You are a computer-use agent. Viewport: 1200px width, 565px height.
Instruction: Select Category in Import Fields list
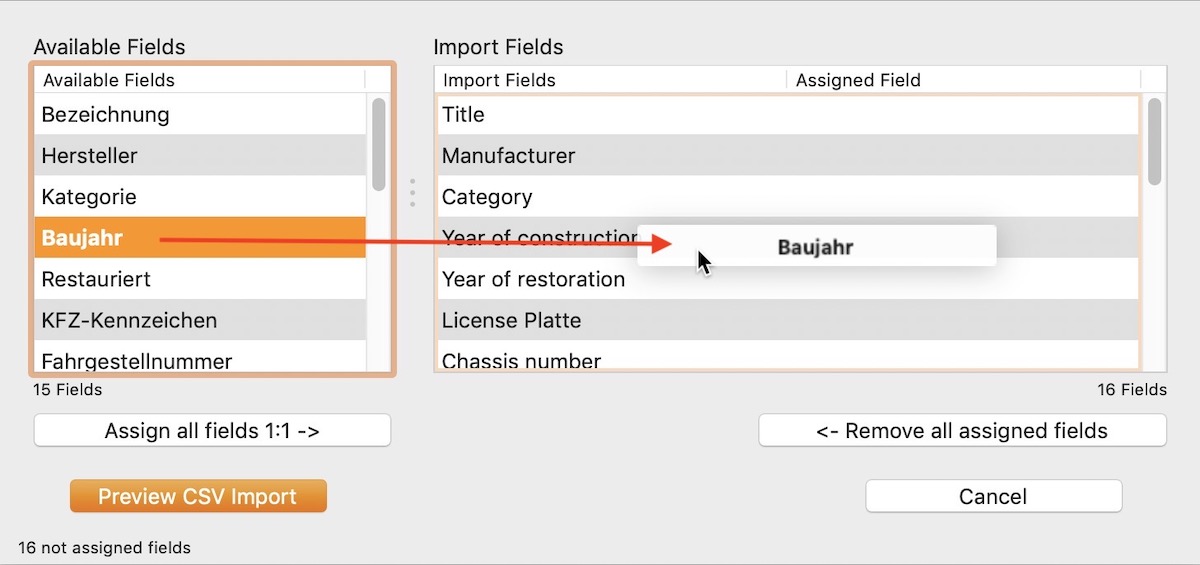788,197
